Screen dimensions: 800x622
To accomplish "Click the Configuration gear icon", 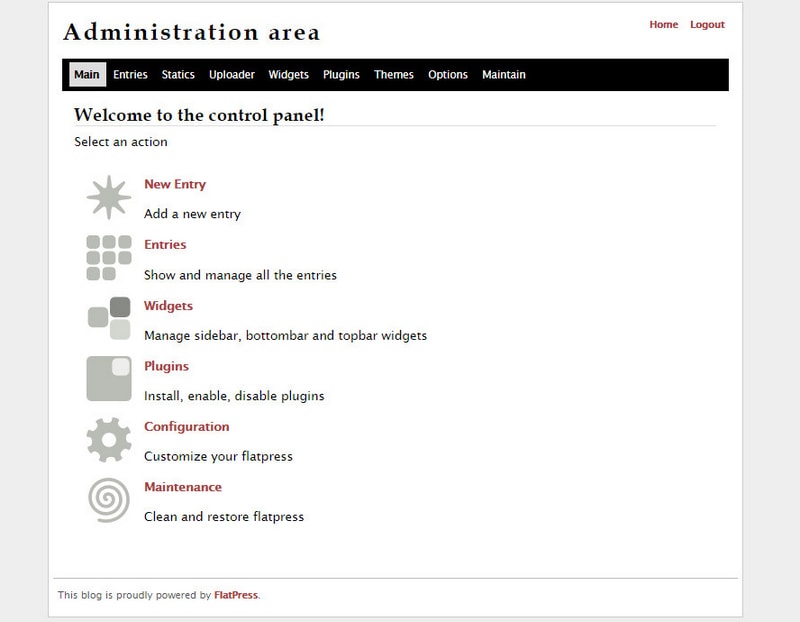I will tap(109, 439).
